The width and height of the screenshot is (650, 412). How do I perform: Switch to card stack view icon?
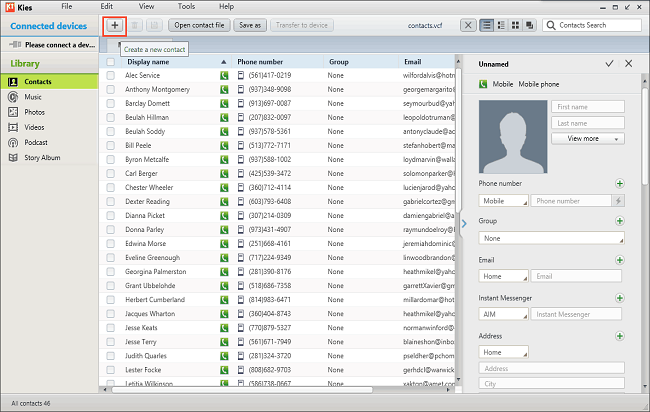click(x=529, y=25)
